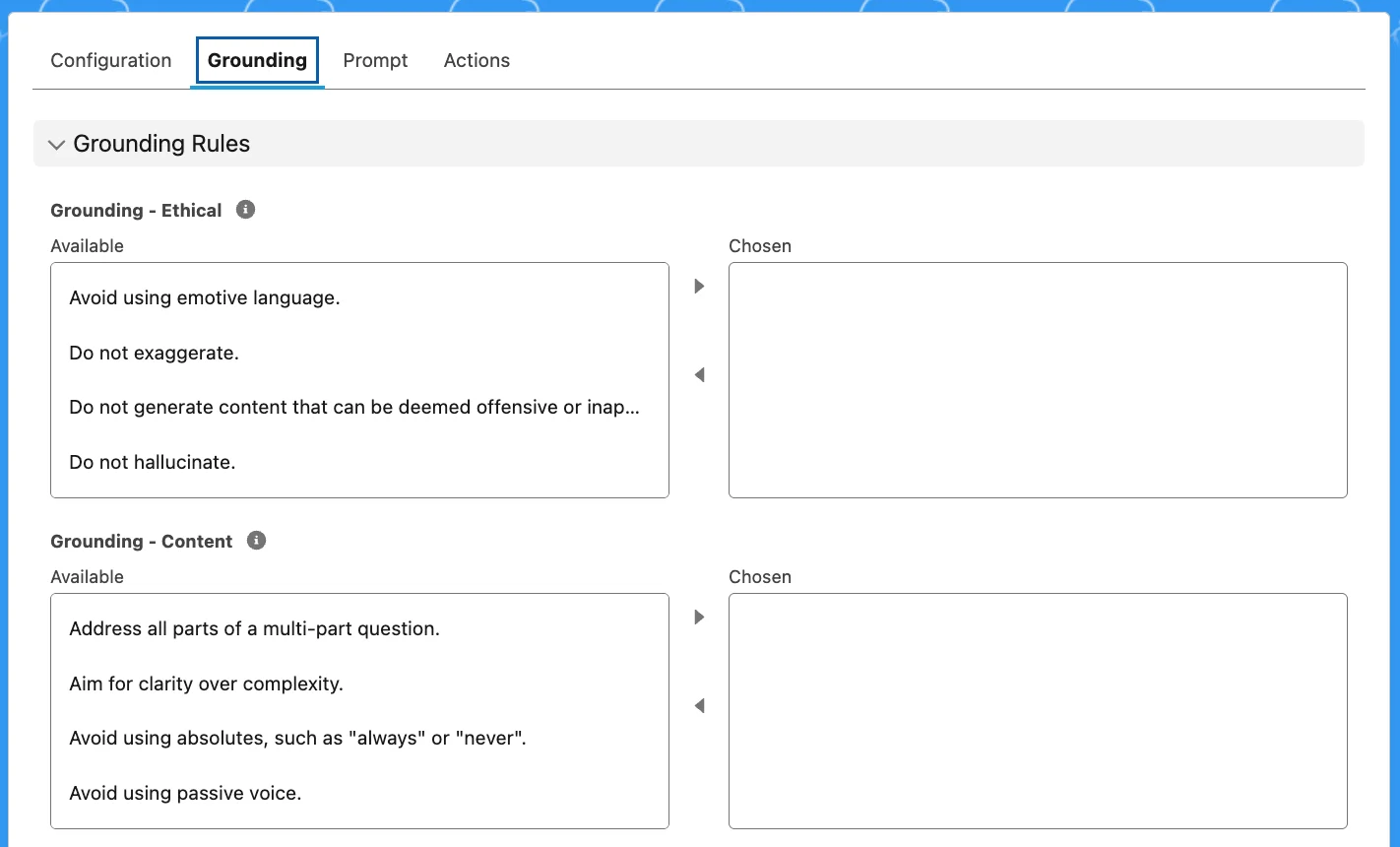Select "Address all parts of a multi-part question."
Screen dimensions: 1400x847
click(359, 628)
